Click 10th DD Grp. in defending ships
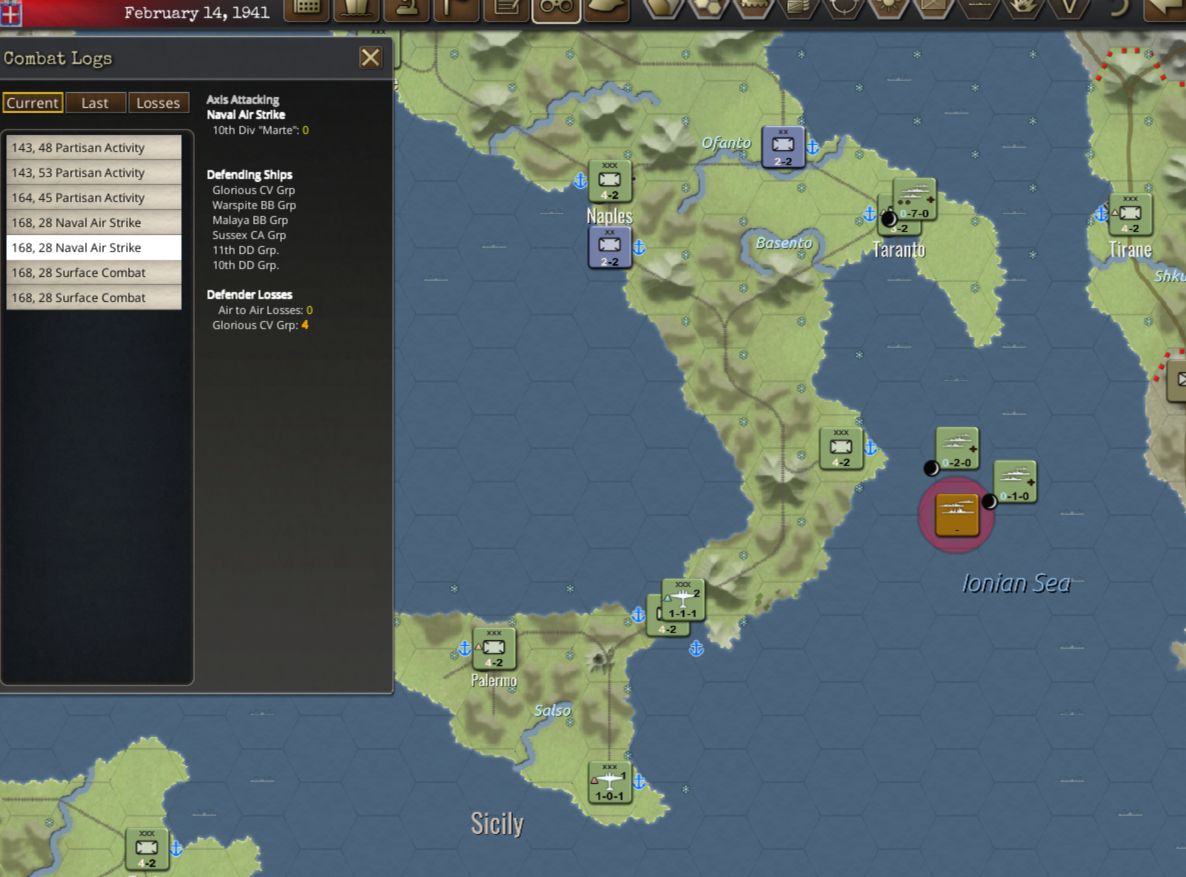 [x=245, y=266]
